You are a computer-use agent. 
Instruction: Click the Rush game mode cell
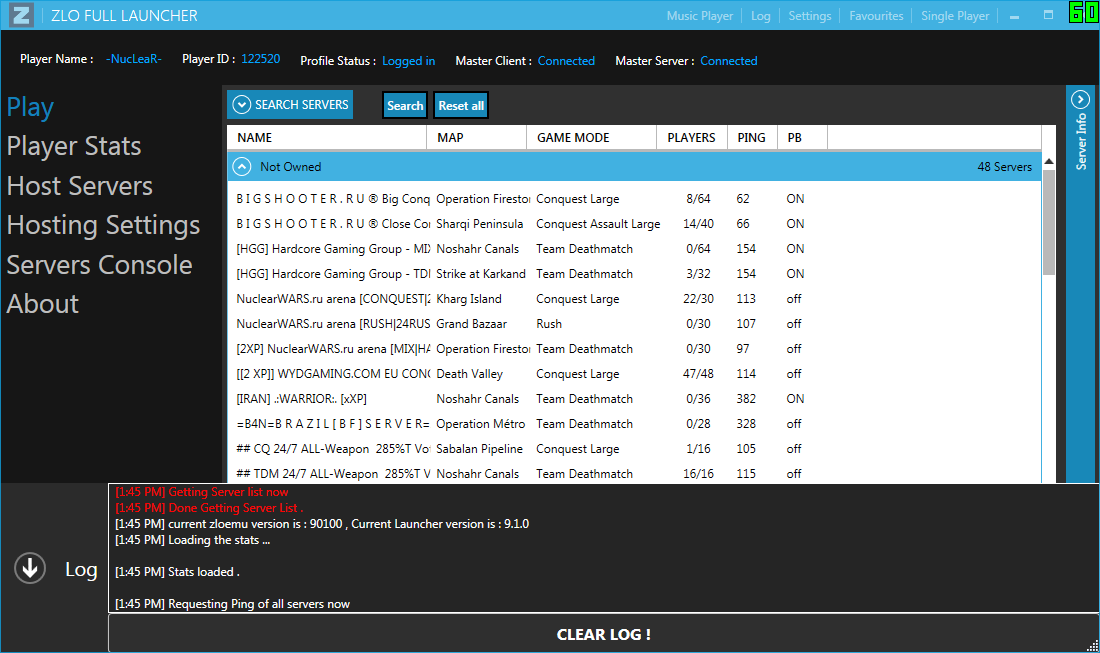[549, 324]
